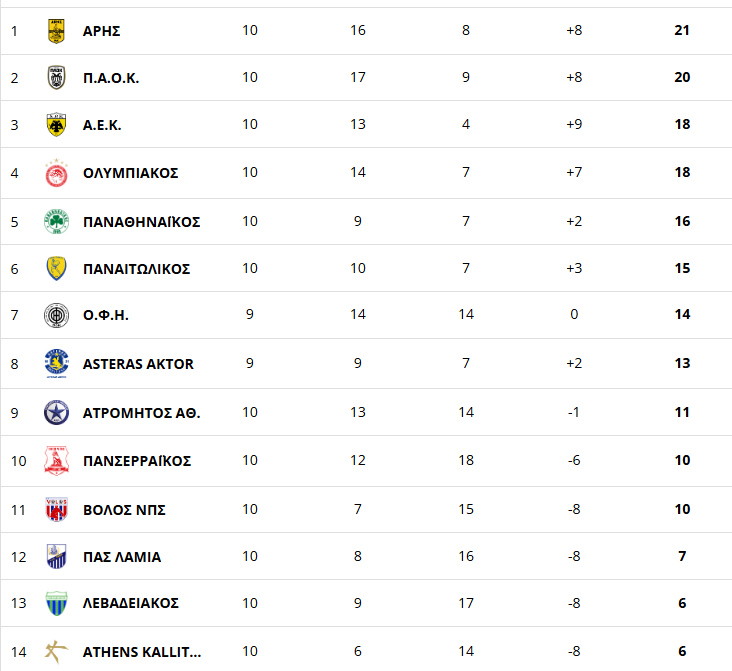Open the ASTERAS AKTOR team link
The image size is (732, 671).
click(138, 364)
